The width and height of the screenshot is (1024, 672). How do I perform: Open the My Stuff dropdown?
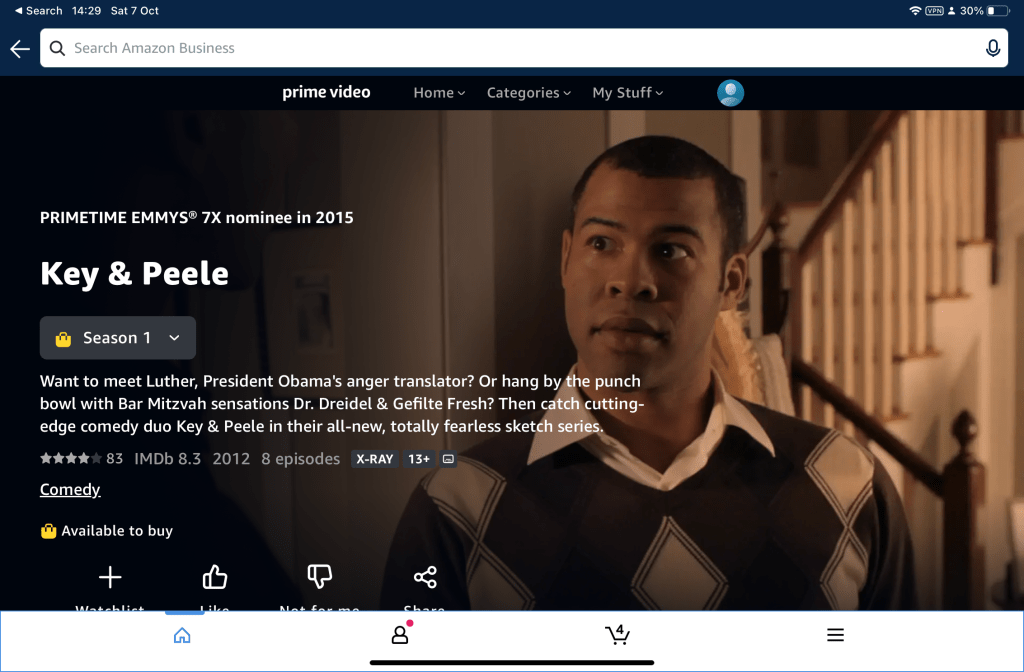coord(628,93)
